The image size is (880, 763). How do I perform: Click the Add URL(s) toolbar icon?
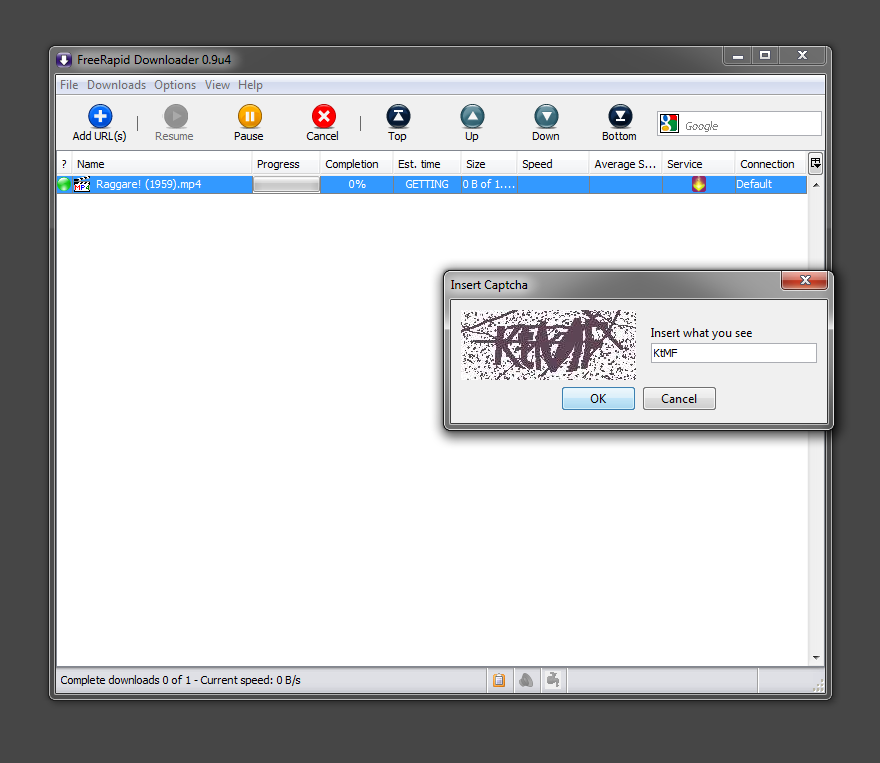point(100,116)
